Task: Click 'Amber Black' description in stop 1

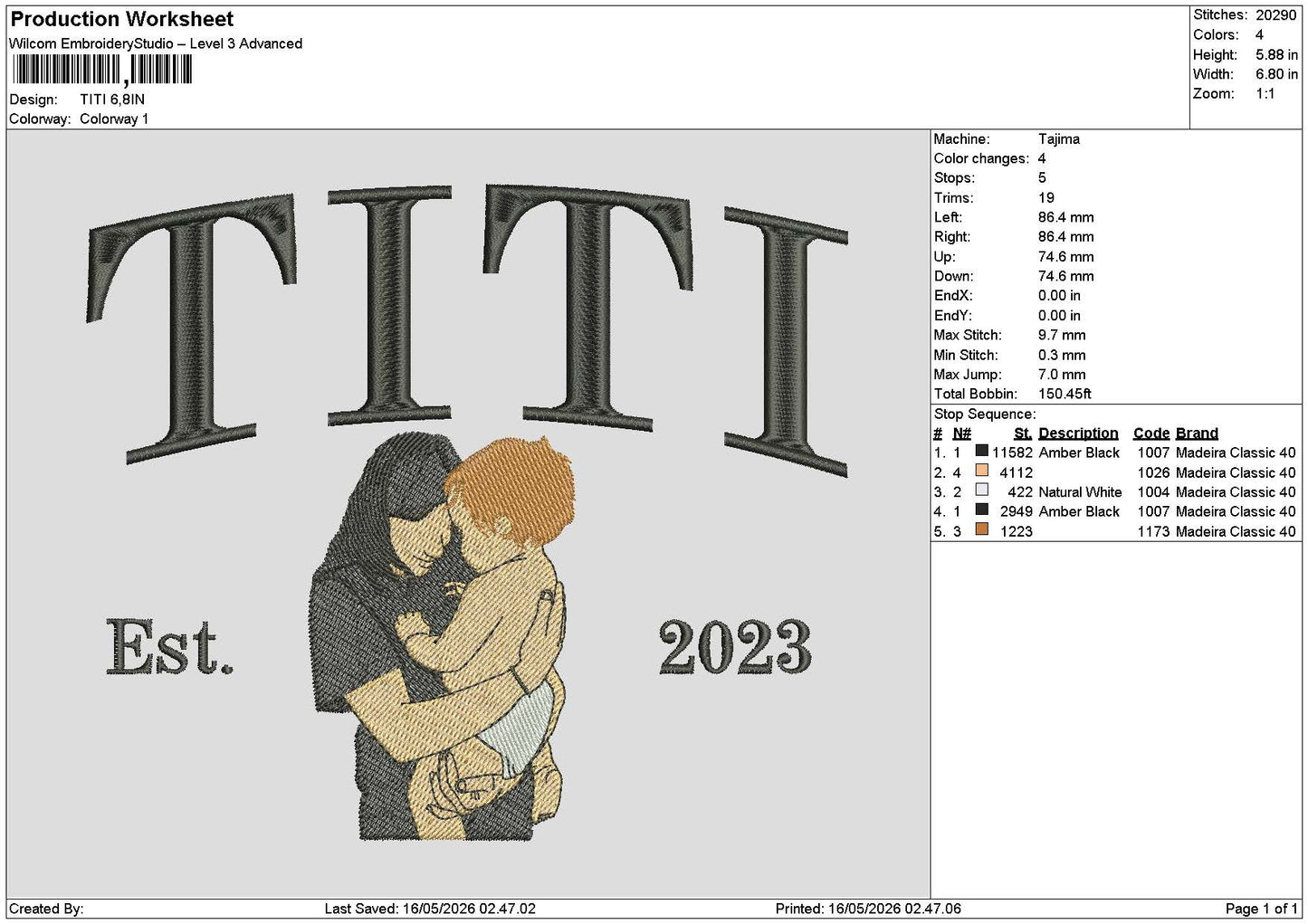Action: pos(1079,452)
